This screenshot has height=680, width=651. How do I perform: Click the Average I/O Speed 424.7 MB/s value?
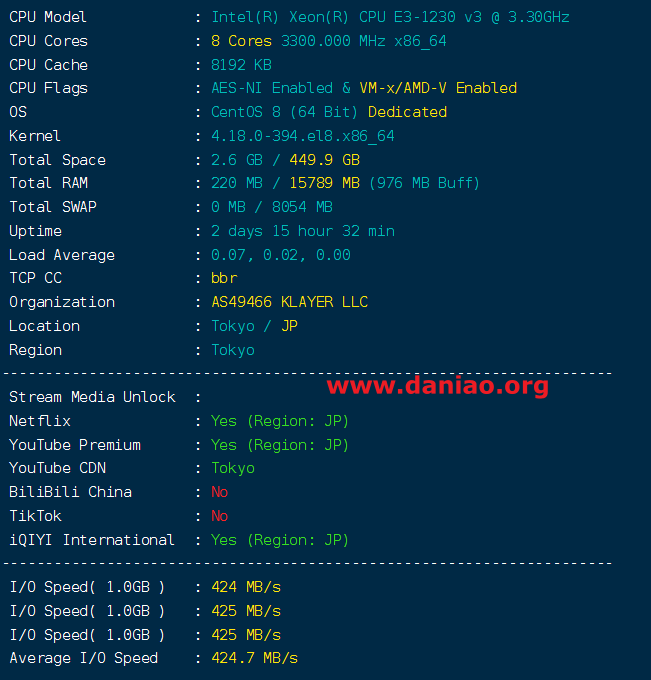pos(254,658)
